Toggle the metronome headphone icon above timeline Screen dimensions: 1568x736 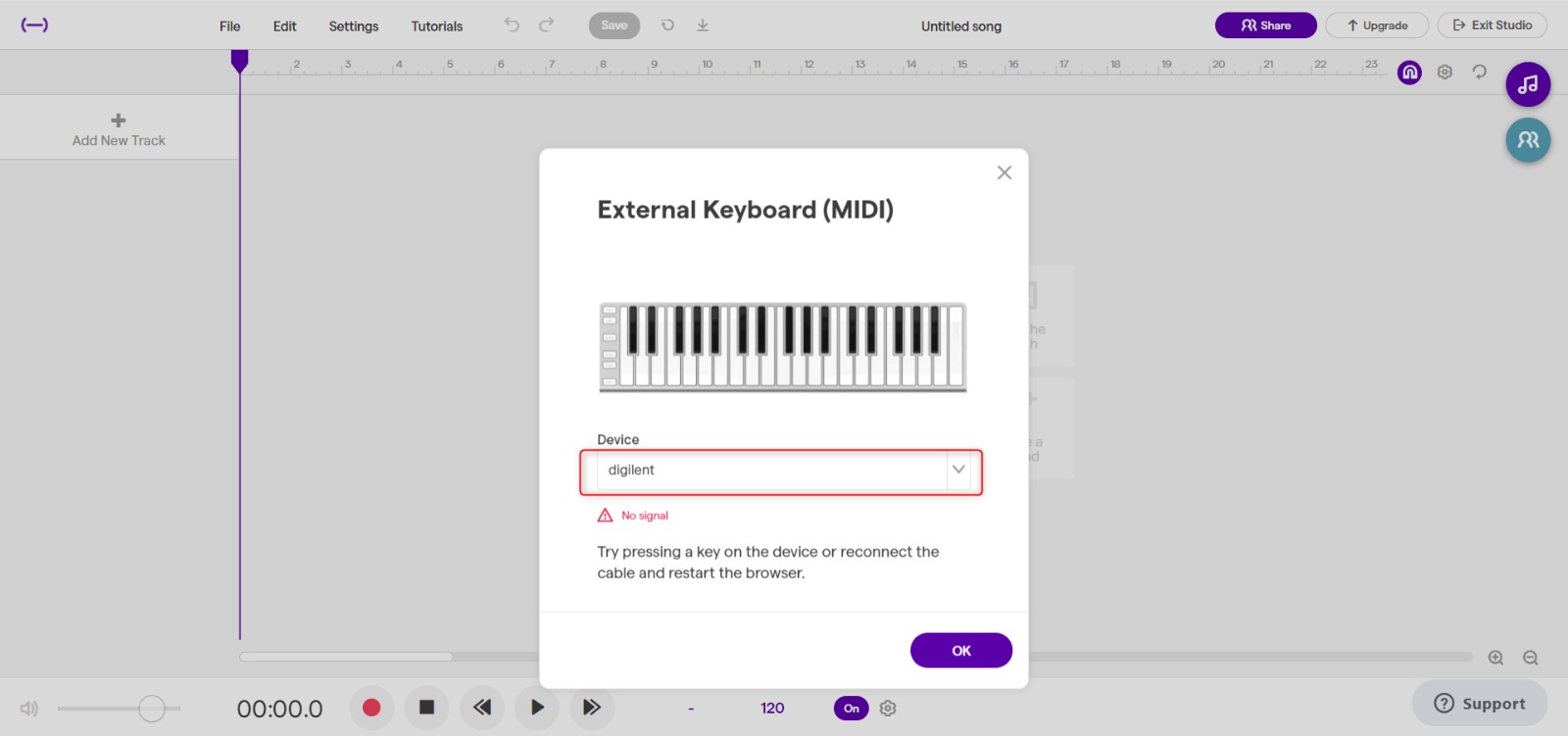pos(1409,73)
